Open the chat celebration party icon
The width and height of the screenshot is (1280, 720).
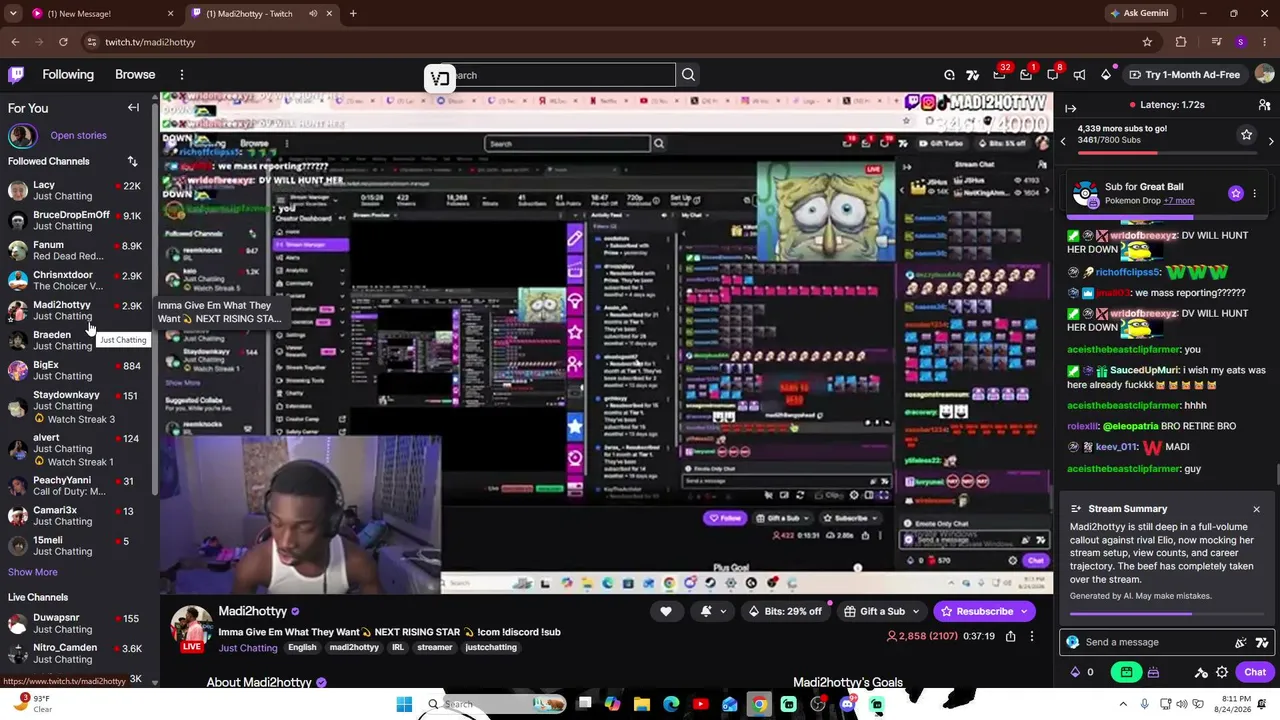pyautogui.click(x=1241, y=642)
